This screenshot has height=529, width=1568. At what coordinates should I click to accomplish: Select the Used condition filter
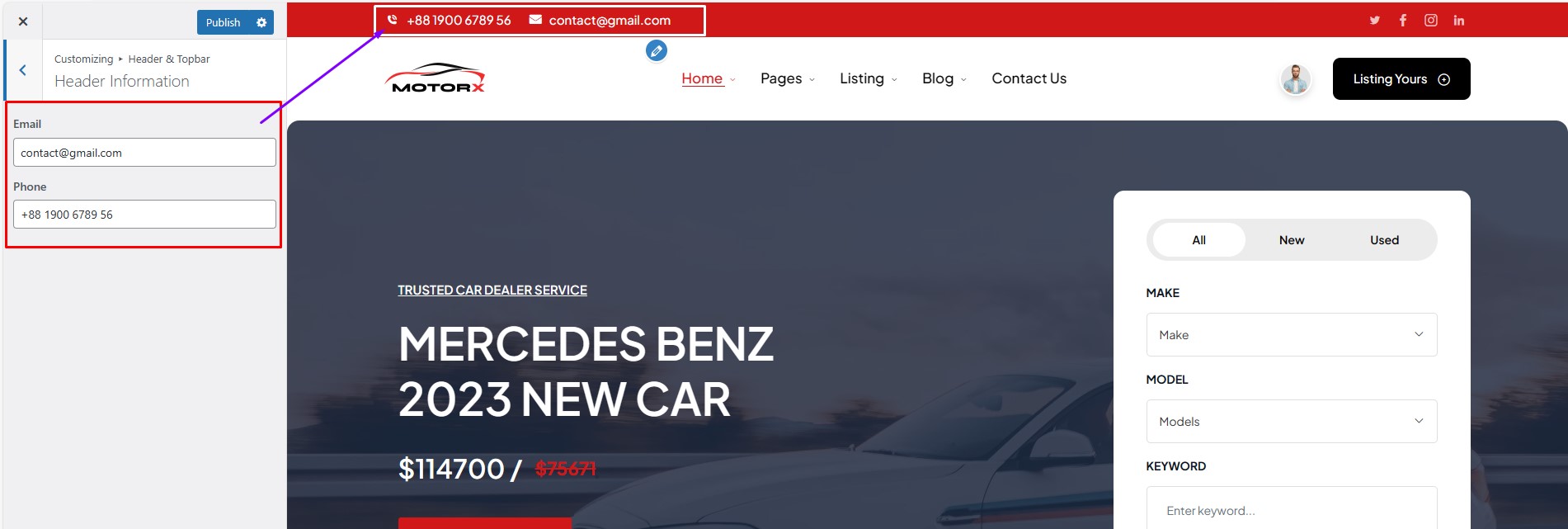click(x=1385, y=240)
